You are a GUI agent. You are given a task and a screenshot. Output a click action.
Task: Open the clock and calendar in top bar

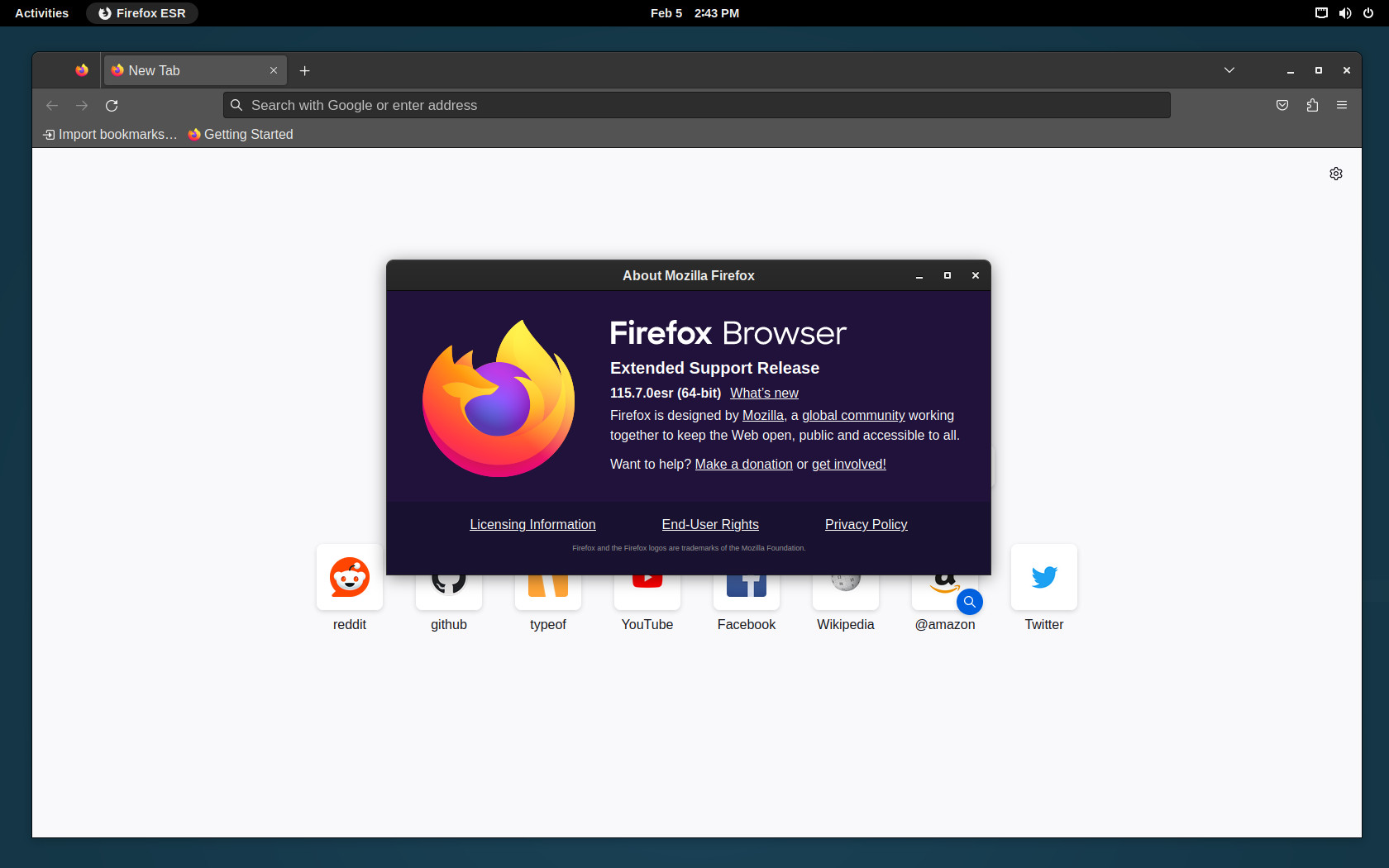point(694,13)
